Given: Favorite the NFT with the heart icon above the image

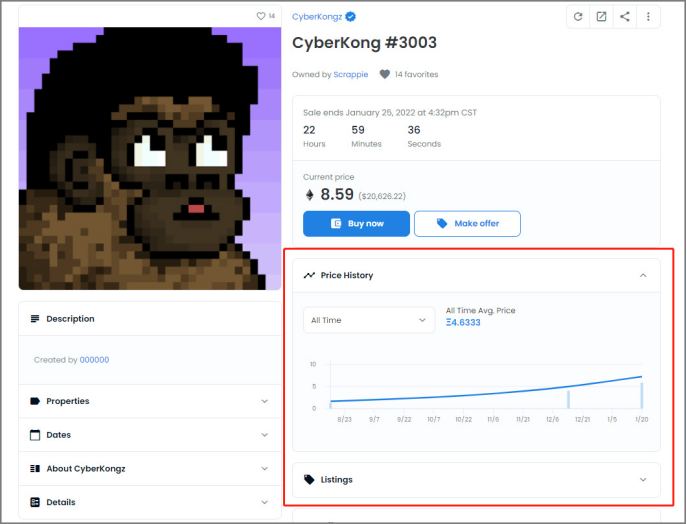Looking at the screenshot, I should point(261,16).
